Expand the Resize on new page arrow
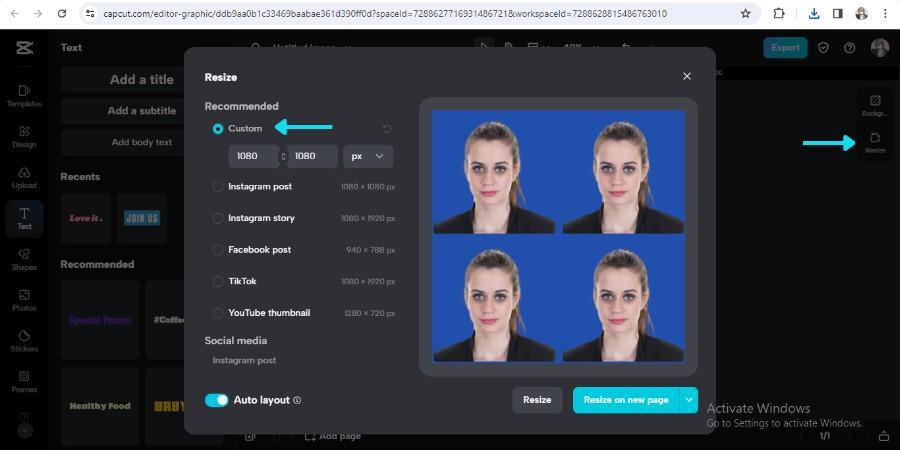Viewport: 900px width, 450px height. pos(689,400)
